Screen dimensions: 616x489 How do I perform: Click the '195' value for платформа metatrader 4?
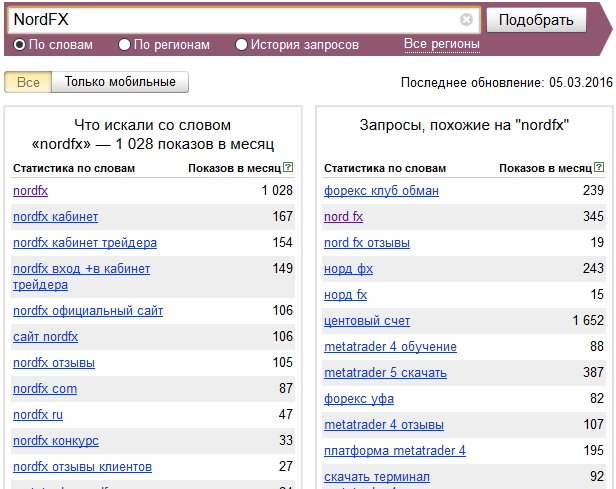click(594, 450)
